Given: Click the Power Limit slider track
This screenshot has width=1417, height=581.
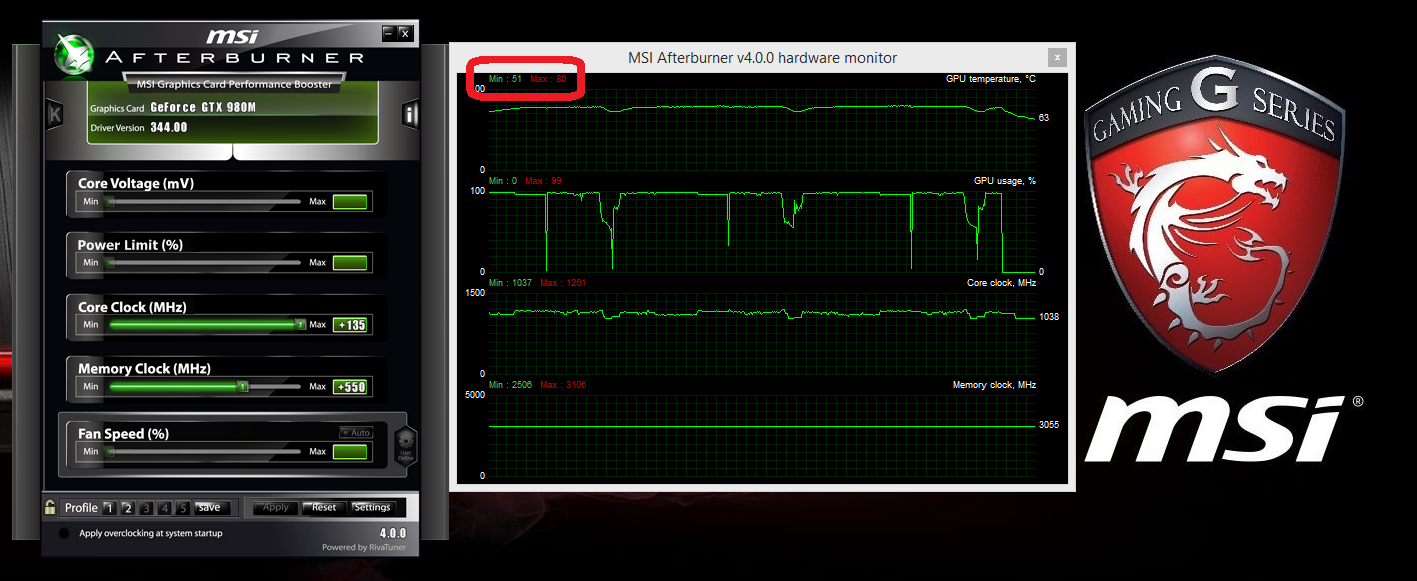Looking at the screenshot, I should [204, 263].
